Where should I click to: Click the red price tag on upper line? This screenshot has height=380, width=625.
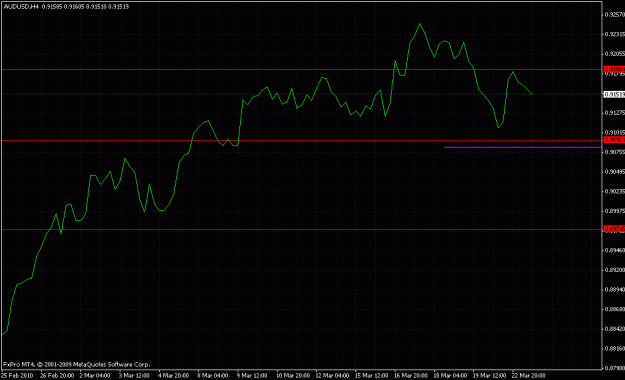(614, 69)
